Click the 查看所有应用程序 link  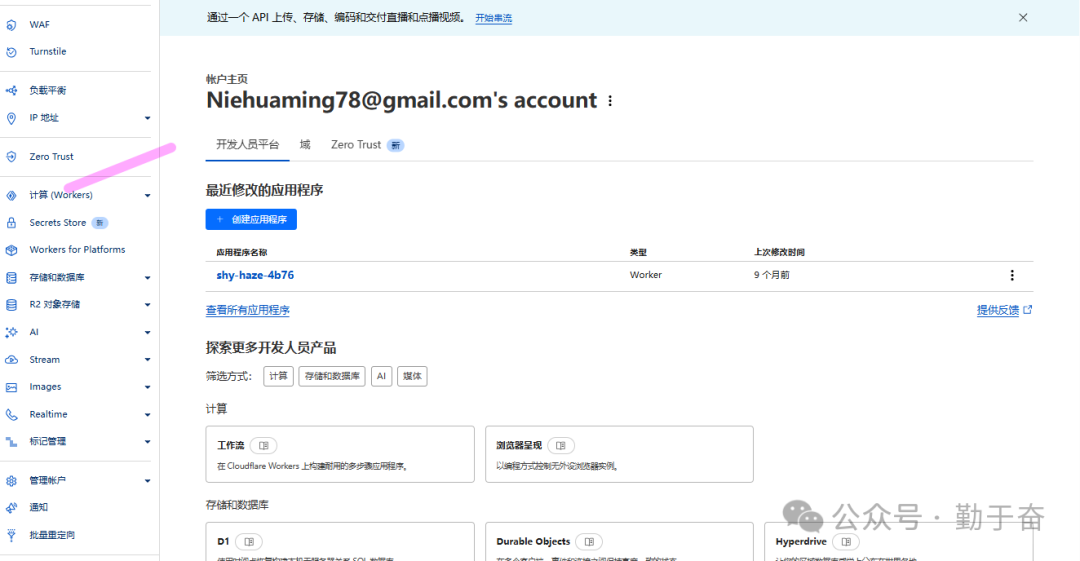(247, 310)
